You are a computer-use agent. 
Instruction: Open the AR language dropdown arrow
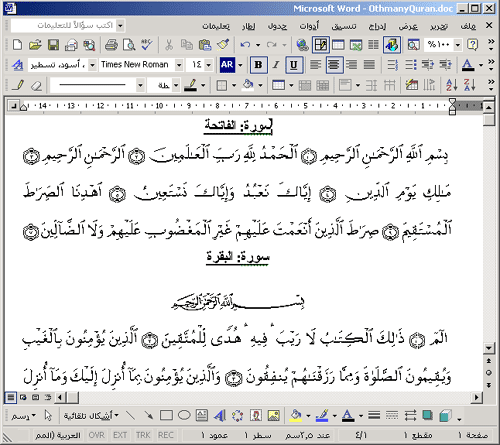[240, 65]
